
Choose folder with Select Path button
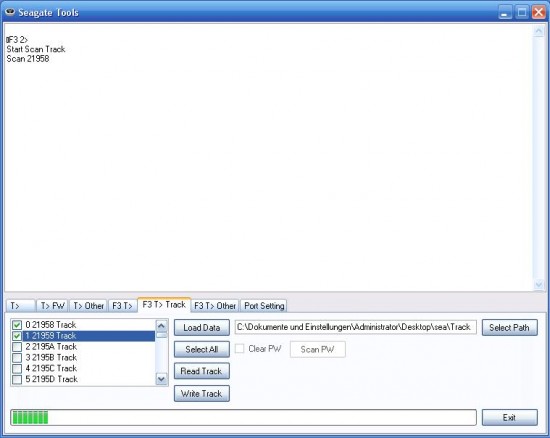[x=509, y=328]
